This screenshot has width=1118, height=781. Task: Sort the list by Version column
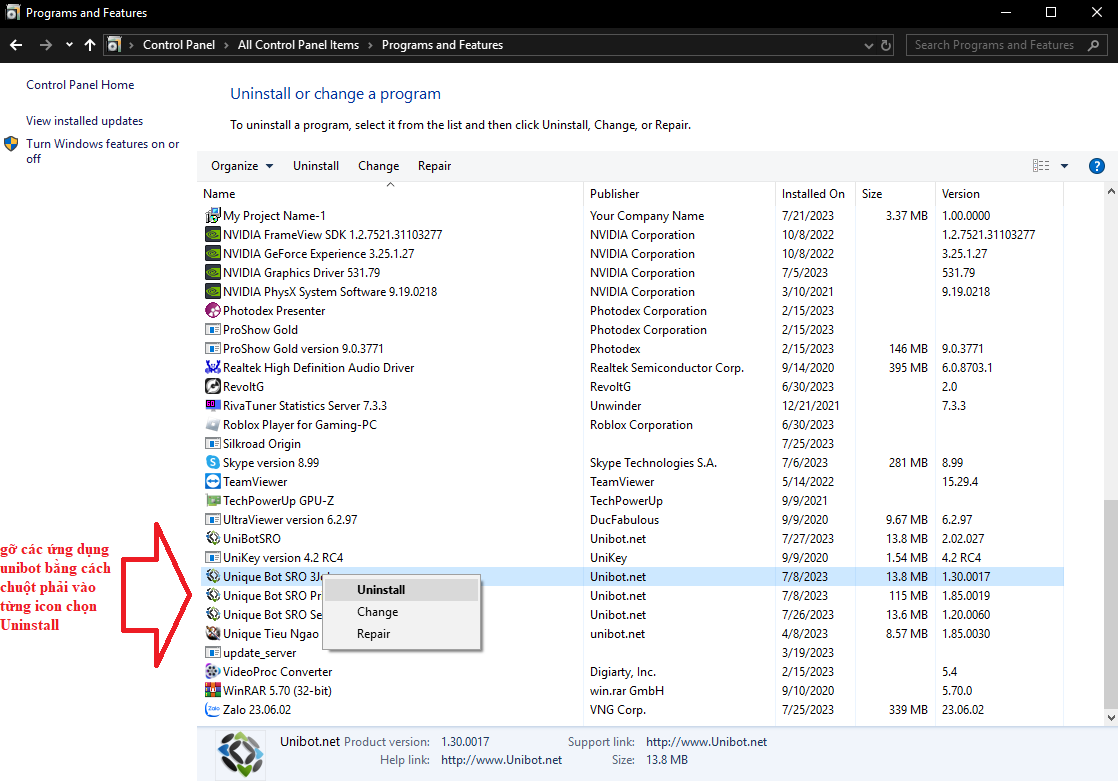tap(999, 194)
